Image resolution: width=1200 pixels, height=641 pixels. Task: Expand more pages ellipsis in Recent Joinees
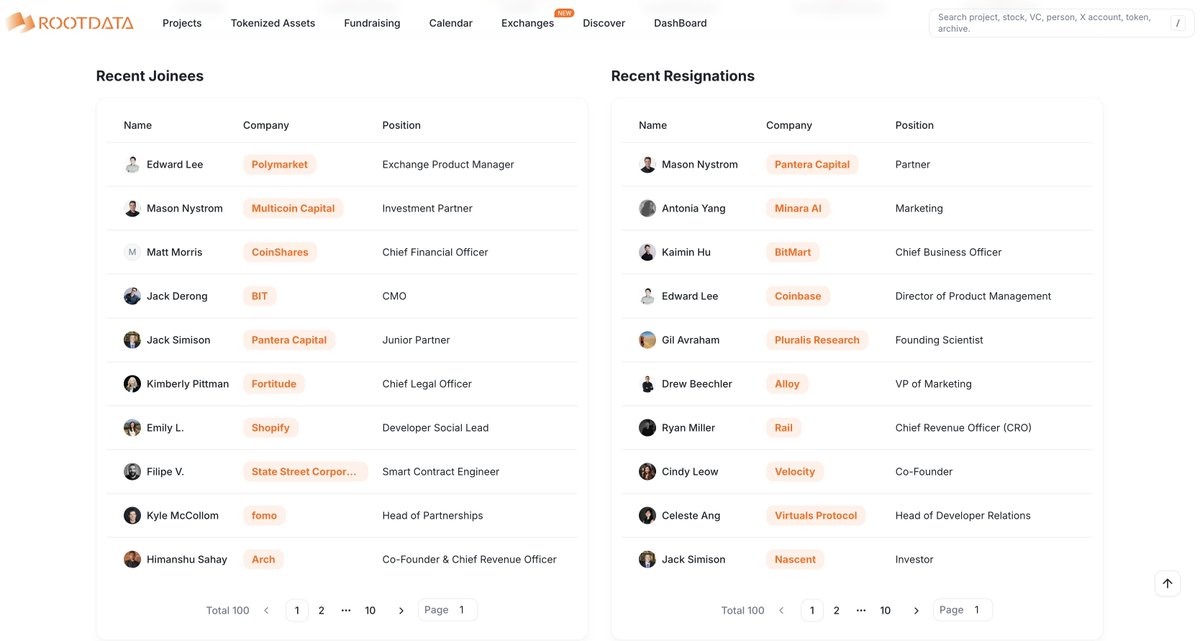346,611
